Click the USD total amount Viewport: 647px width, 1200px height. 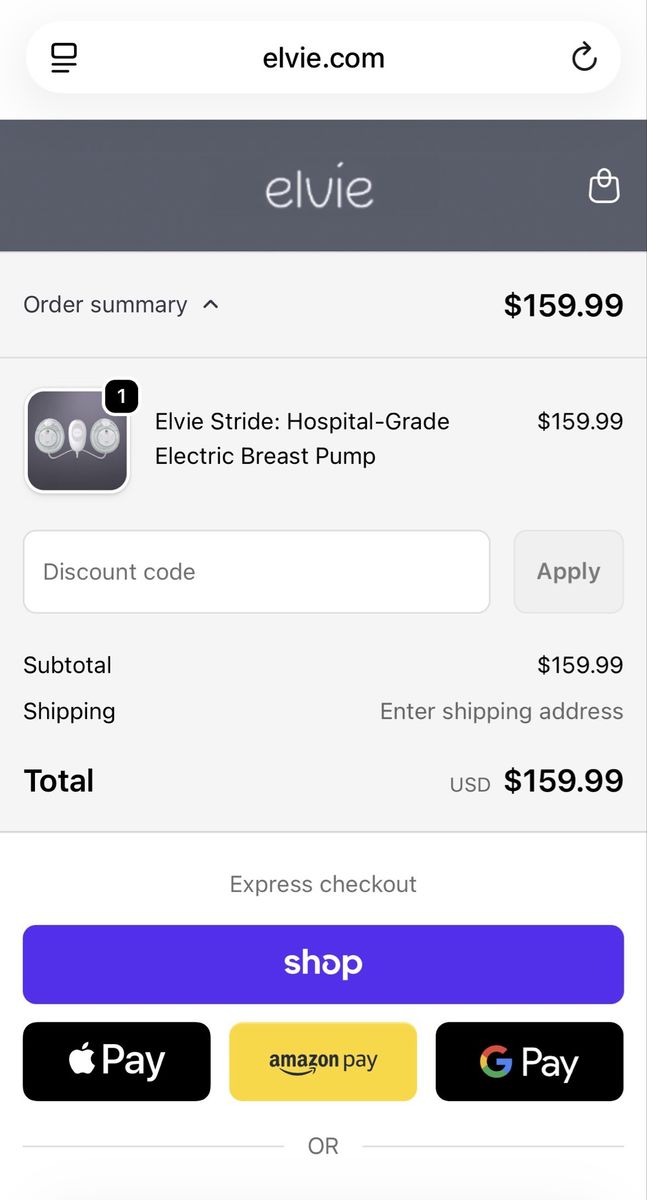[563, 781]
